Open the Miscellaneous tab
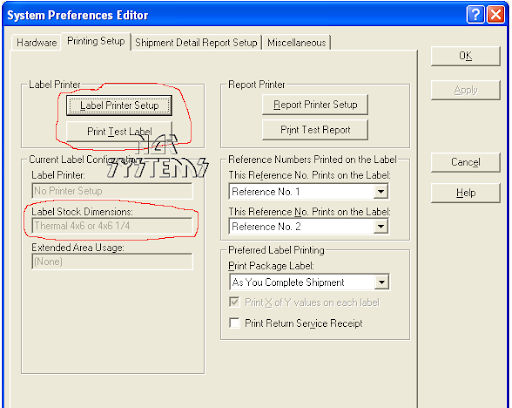Viewport: 512px width, 408px height. pos(296,43)
